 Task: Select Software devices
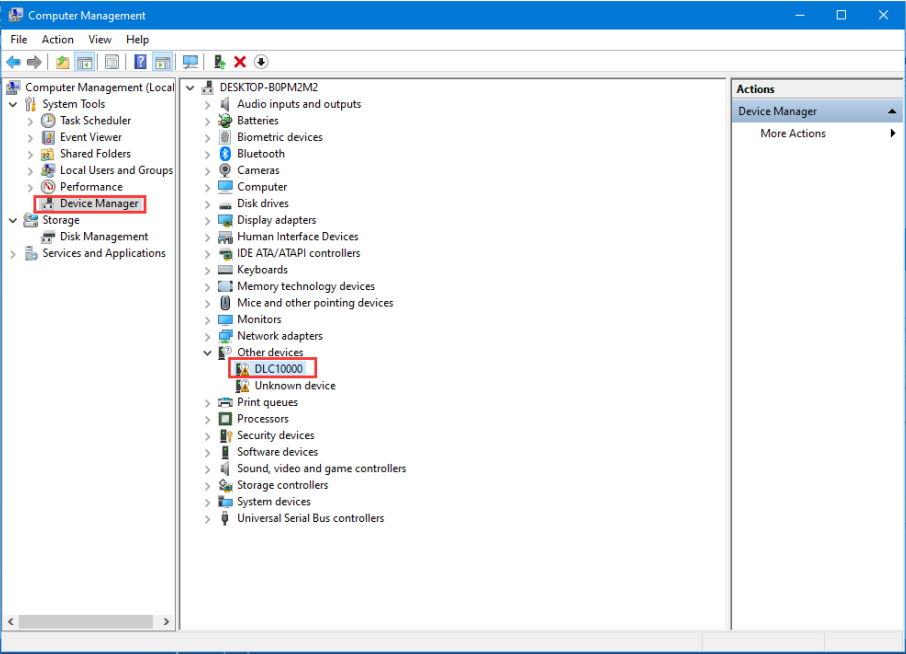pos(277,452)
